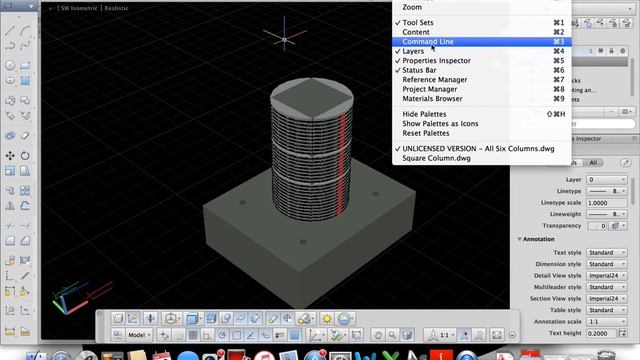This screenshot has width=640, height=360.
Task: Click the materials and paint icon in status bar
Action: [x=305, y=318]
